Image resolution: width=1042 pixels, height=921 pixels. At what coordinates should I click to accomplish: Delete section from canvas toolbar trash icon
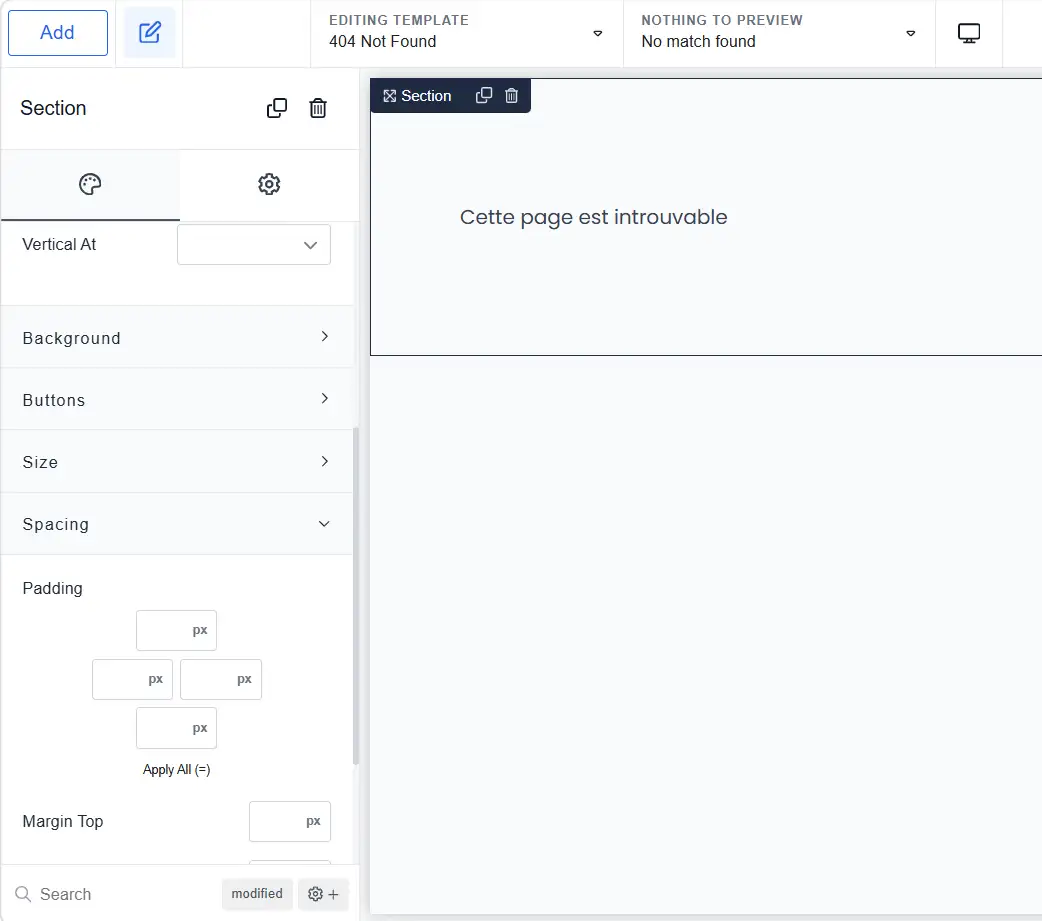pos(511,96)
